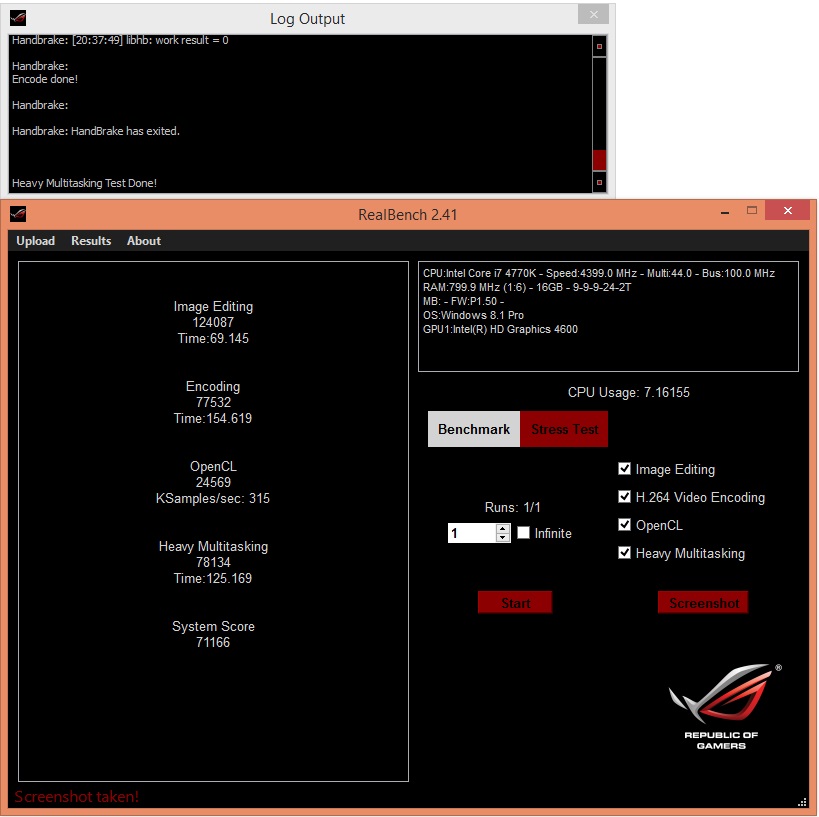This screenshot has height=817, width=819.
Task: Click 'Encode done!' log line
Action: [45, 79]
